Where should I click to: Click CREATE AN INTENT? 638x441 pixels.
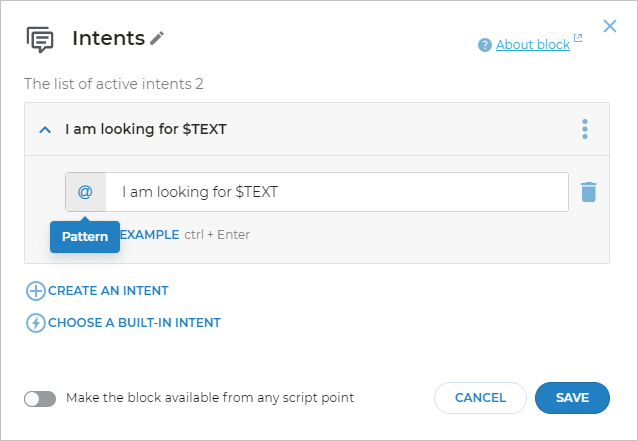[x=108, y=291]
